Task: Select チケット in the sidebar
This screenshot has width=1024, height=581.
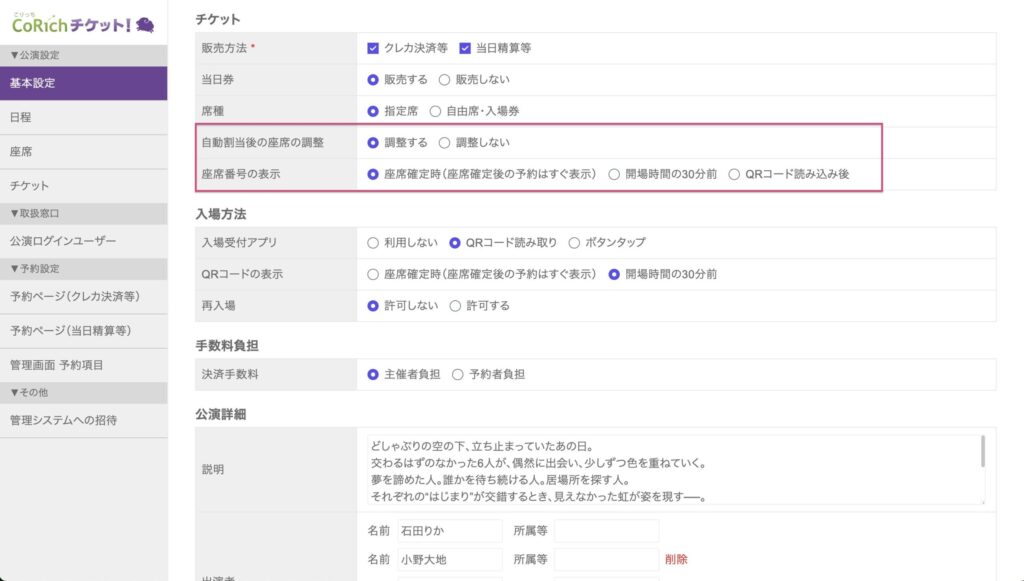Action: [29, 186]
